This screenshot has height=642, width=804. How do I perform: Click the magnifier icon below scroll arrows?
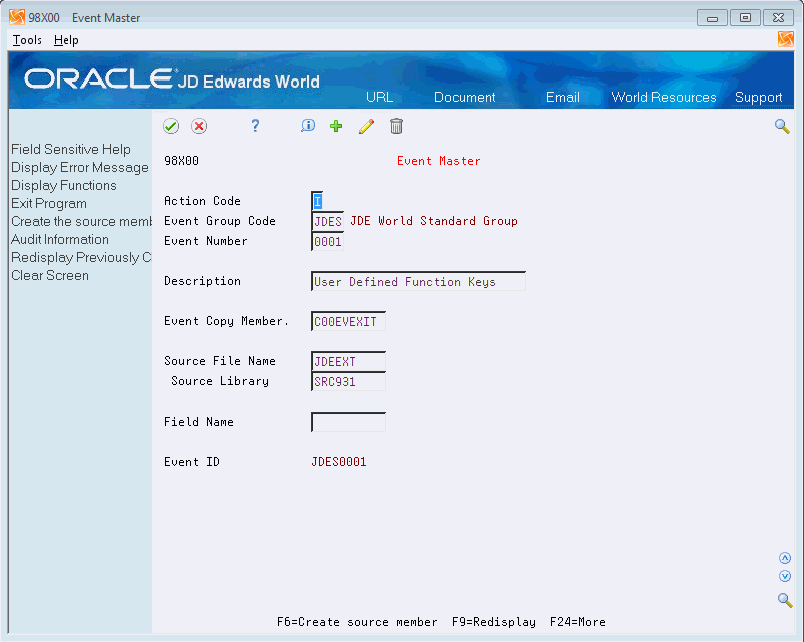tap(785, 599)
